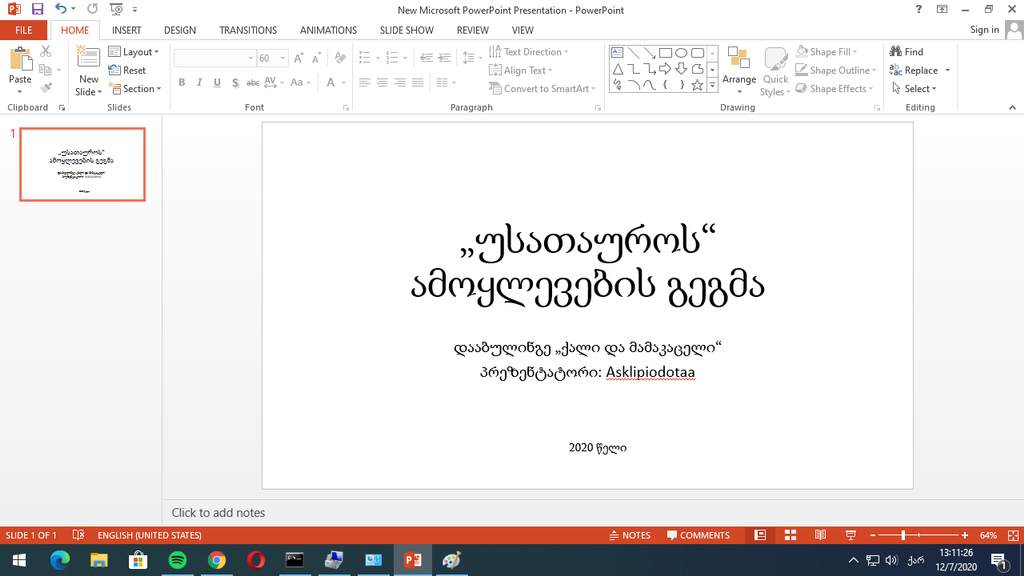Click Convert to SmartArt
1024x576 pixels.
coord(542,88)
